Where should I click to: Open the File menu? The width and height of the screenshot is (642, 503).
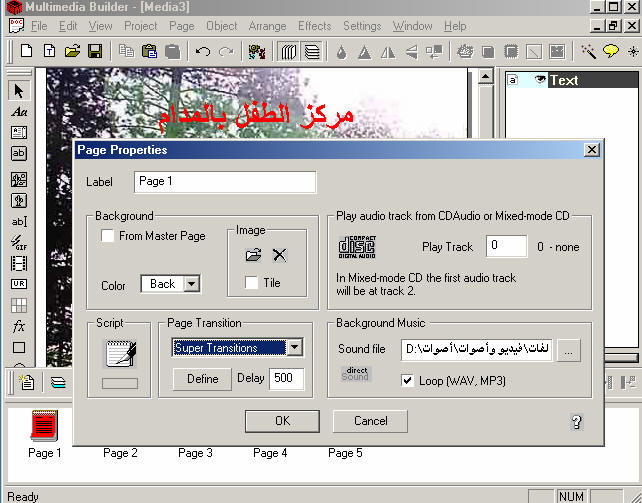(x=39, y=26)
